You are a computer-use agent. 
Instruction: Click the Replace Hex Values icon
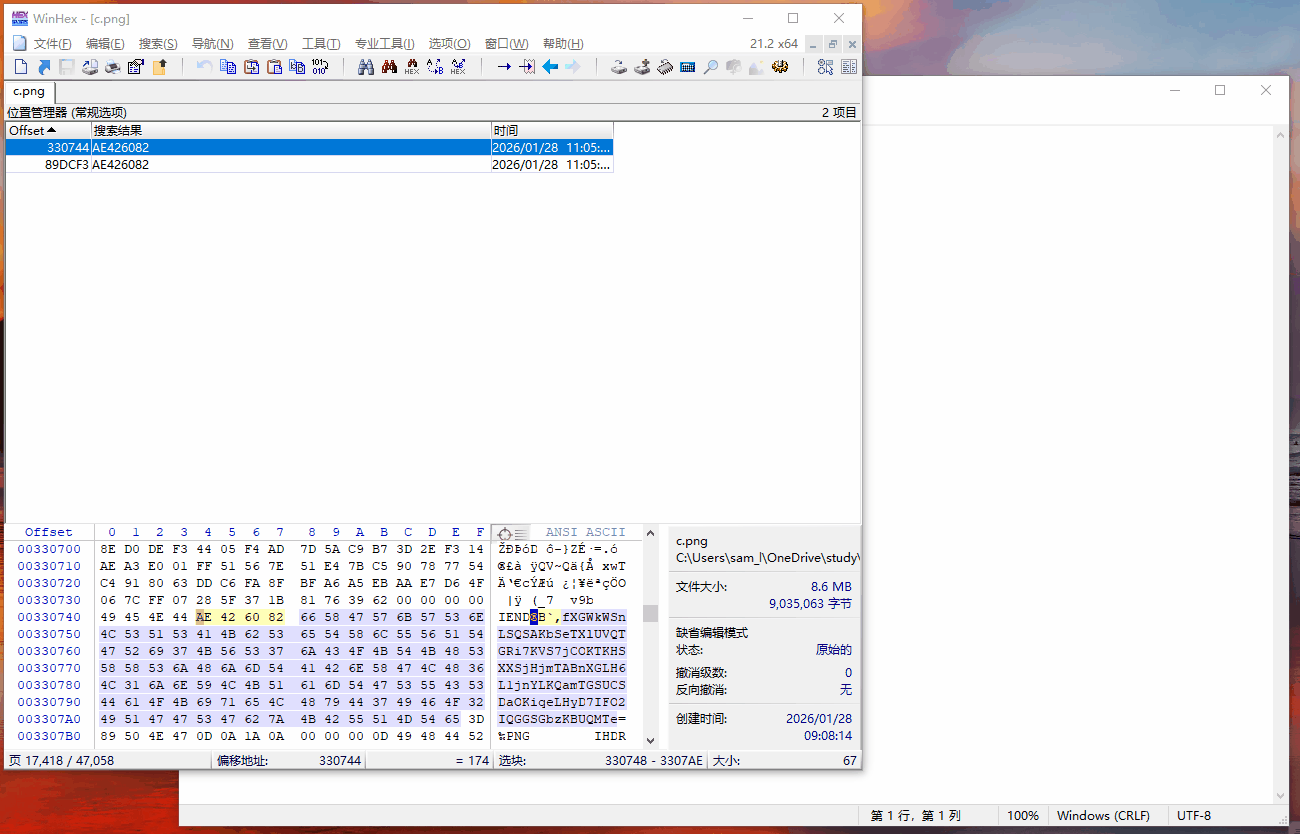pyautogui.click(x=458, y=67)
